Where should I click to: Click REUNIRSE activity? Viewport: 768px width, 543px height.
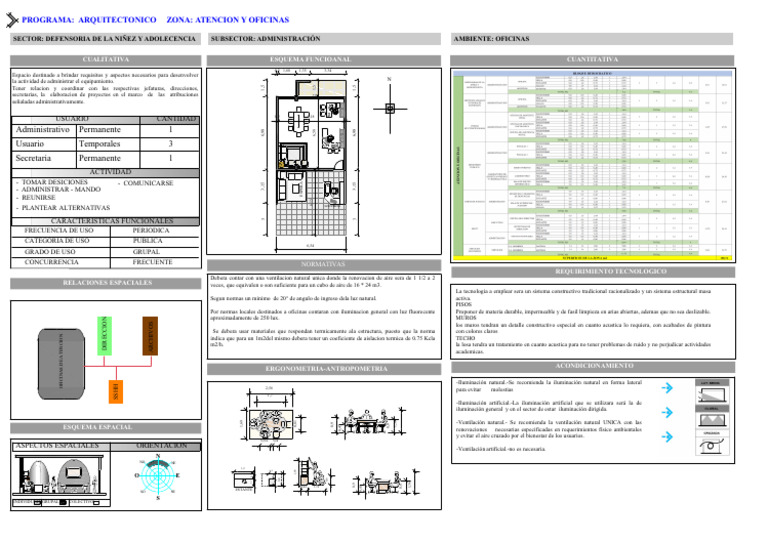[38, 198]
